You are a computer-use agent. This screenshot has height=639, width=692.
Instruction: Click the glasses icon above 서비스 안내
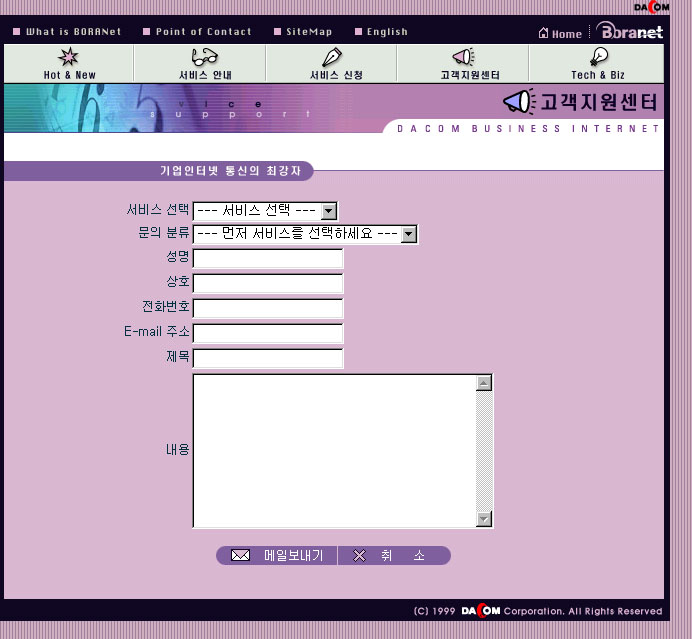point(204,57)
